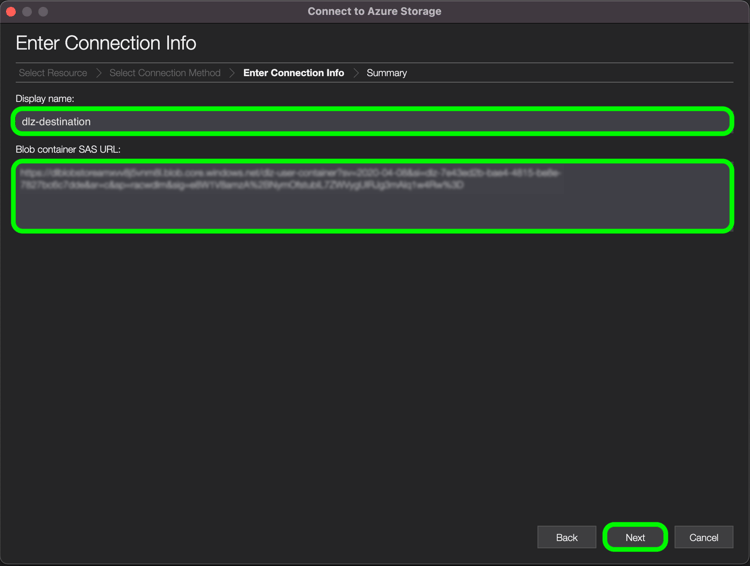Focus the Display name field with dlz-destination

pyautogui.click(x=372, y=122)
